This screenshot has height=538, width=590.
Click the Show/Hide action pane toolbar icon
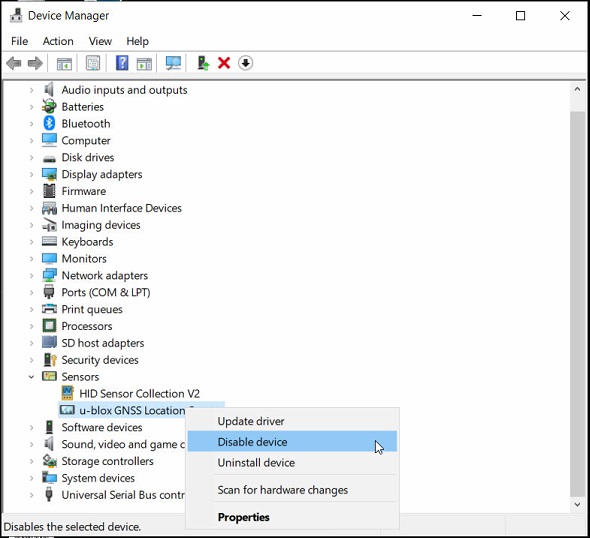[144, 63]
